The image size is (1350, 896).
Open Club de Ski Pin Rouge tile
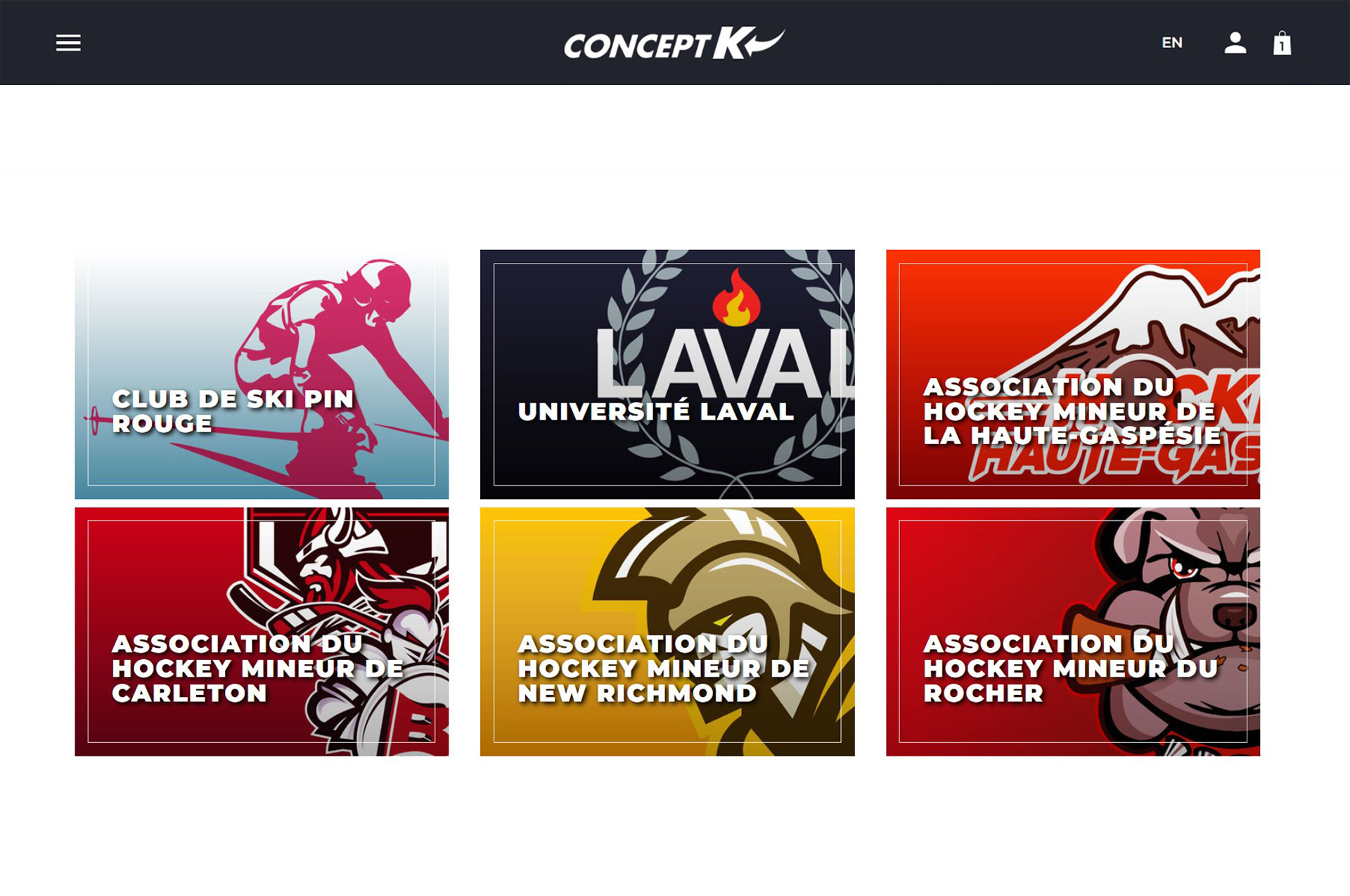(262, 374)
